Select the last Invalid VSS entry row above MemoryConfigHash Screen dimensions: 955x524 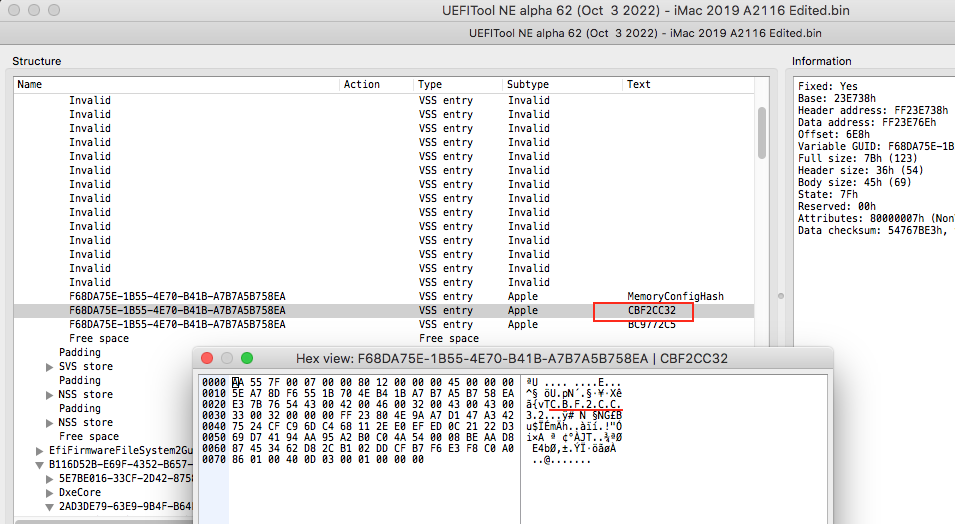384,283
